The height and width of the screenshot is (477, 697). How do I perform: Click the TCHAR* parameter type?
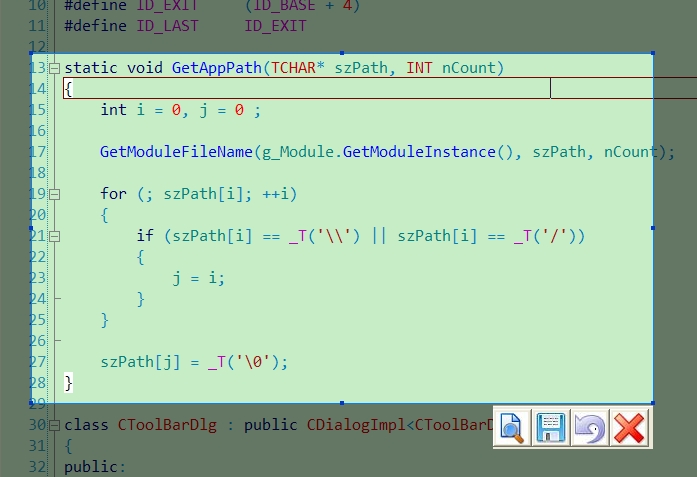coord(298,68)
